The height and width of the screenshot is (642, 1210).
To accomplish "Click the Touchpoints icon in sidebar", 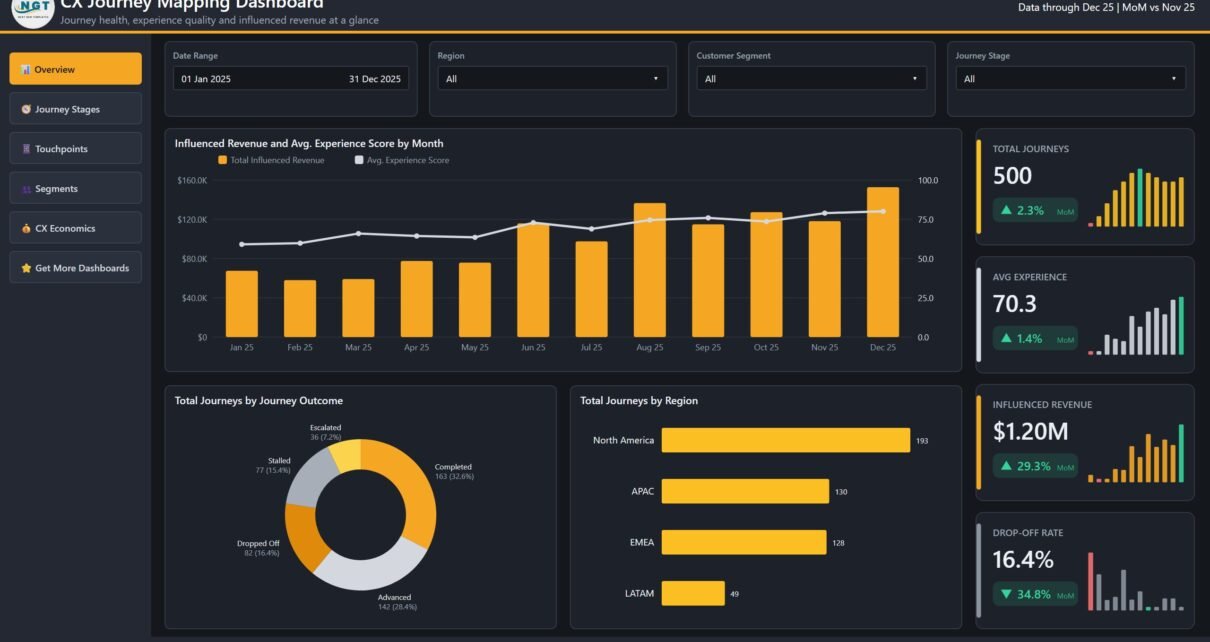I will (26, 149).
